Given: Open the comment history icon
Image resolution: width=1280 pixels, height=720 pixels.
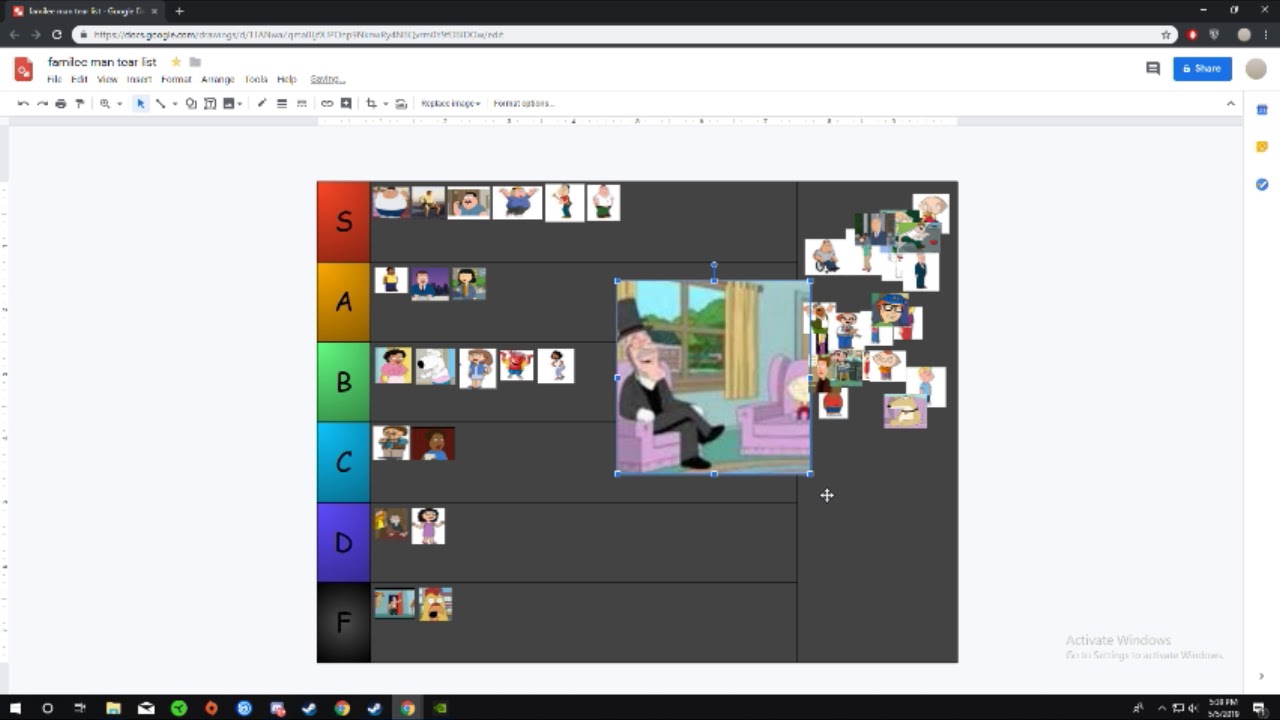Looking at the screenshot, I should 1153,68.
